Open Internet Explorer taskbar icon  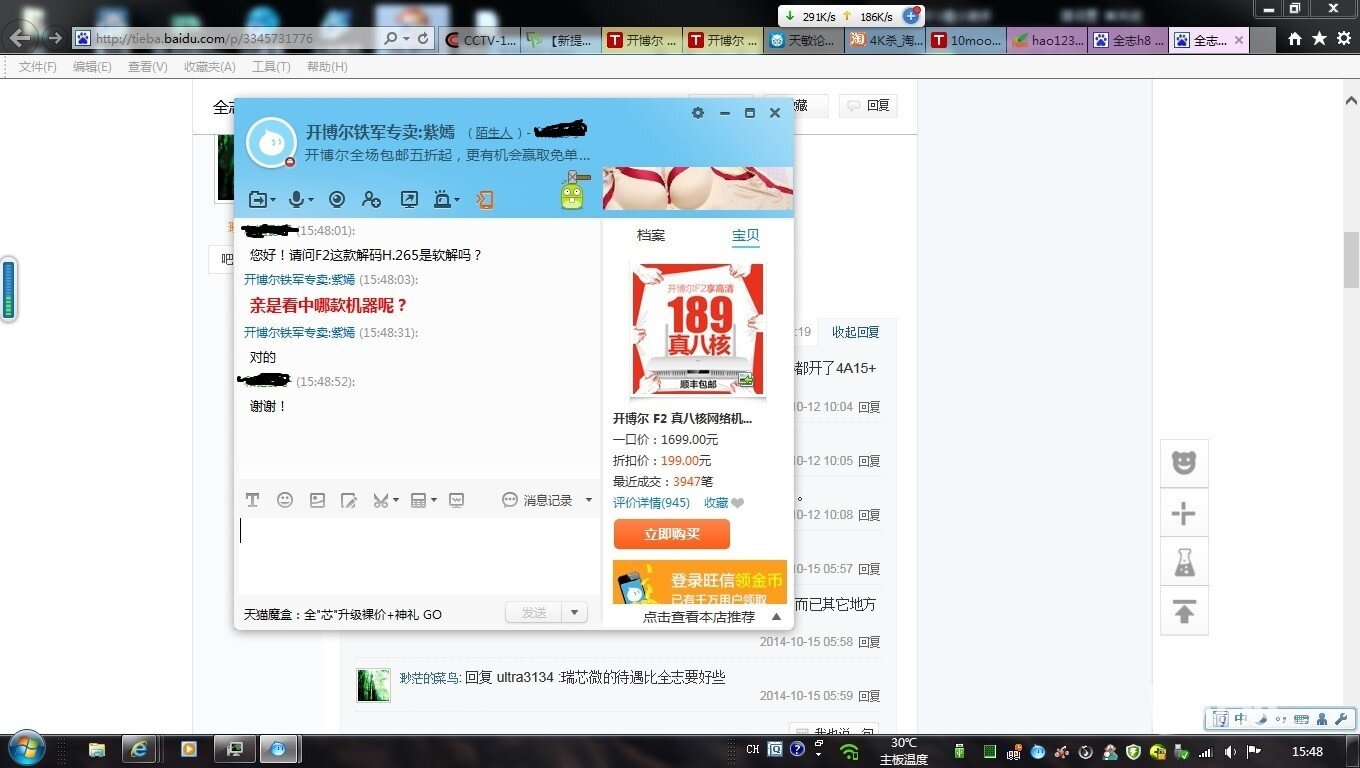tap(139, 749)
